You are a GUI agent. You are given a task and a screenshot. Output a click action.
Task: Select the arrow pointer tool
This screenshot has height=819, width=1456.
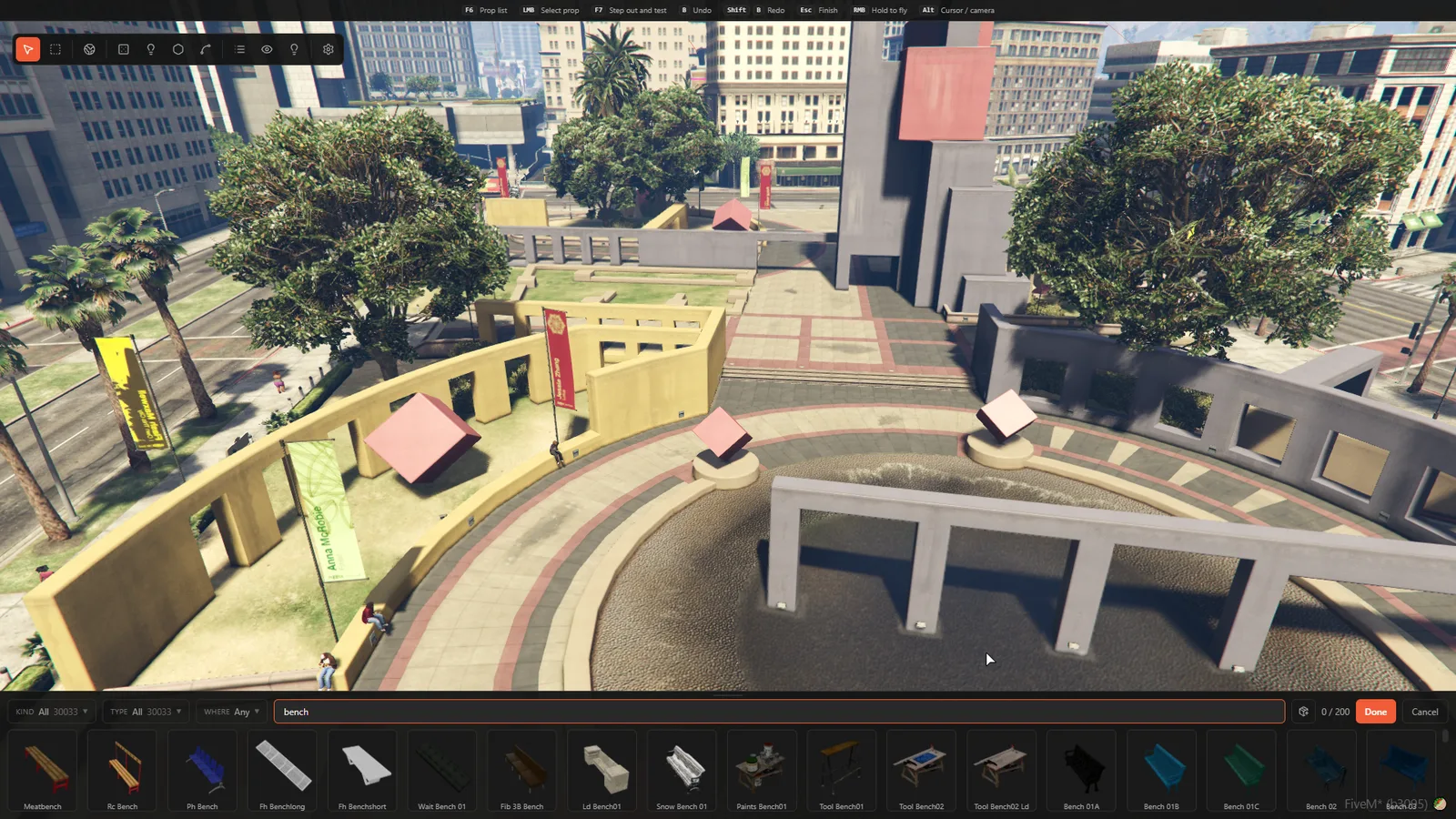tap(28, 49)
